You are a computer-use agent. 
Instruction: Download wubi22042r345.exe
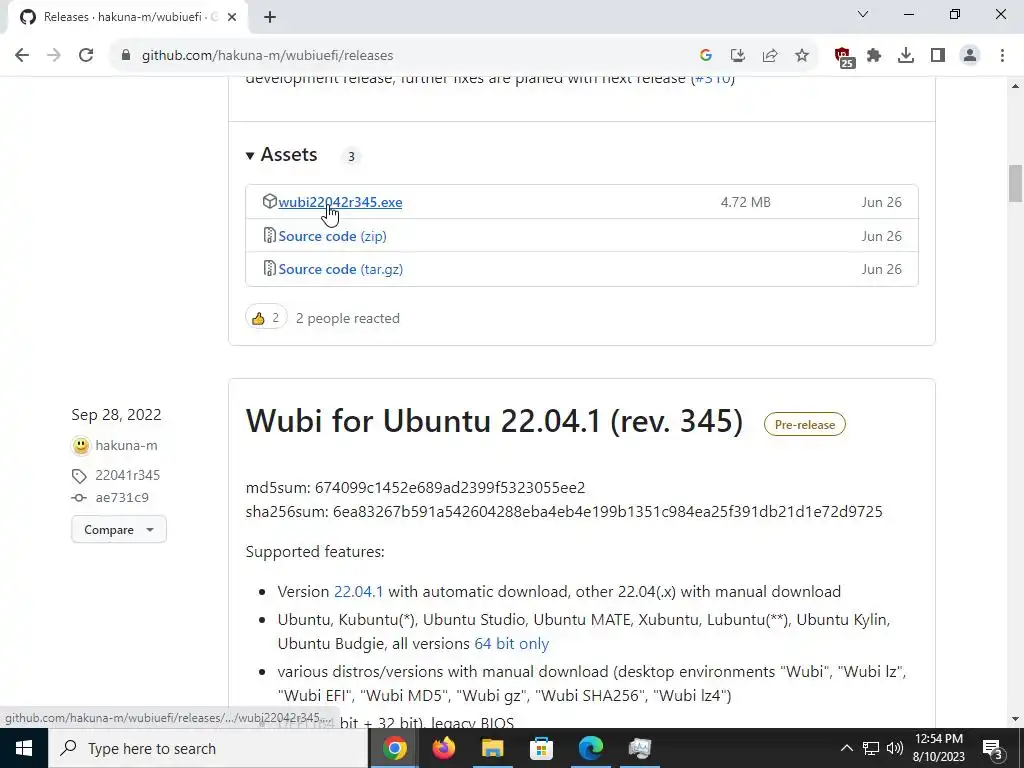pyautogui.click(x=340, y=202)
